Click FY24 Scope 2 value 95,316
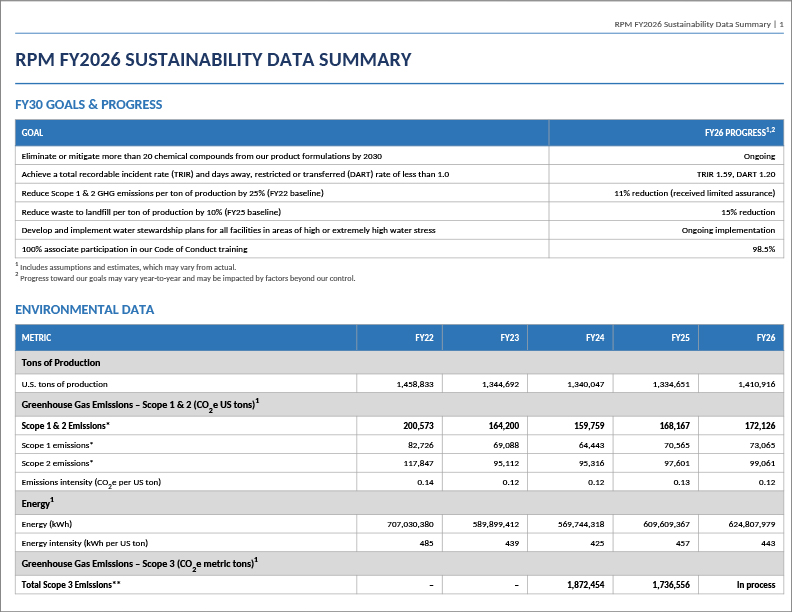Screen dimensions: 792x612 coord(591,463)
